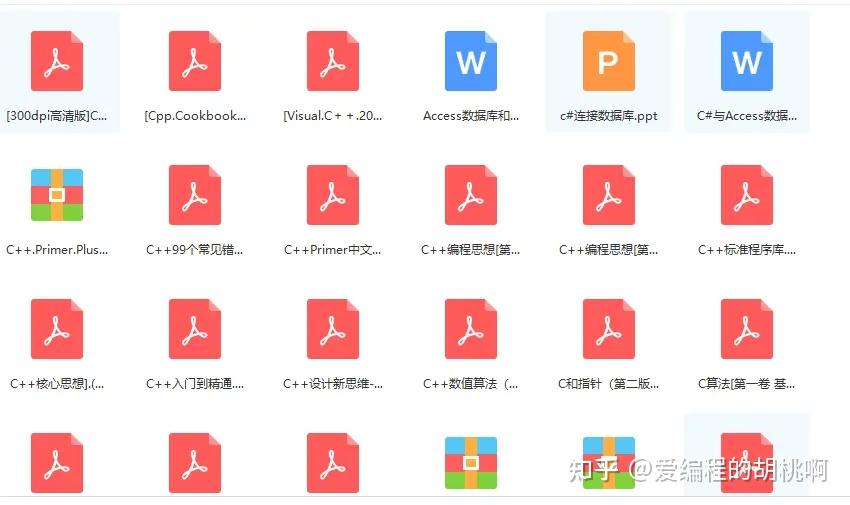The image size is (850, 505).
Task: Click the C++.Primer.Plus... file name
Action: pyautogui.click(x=57, y=250)
